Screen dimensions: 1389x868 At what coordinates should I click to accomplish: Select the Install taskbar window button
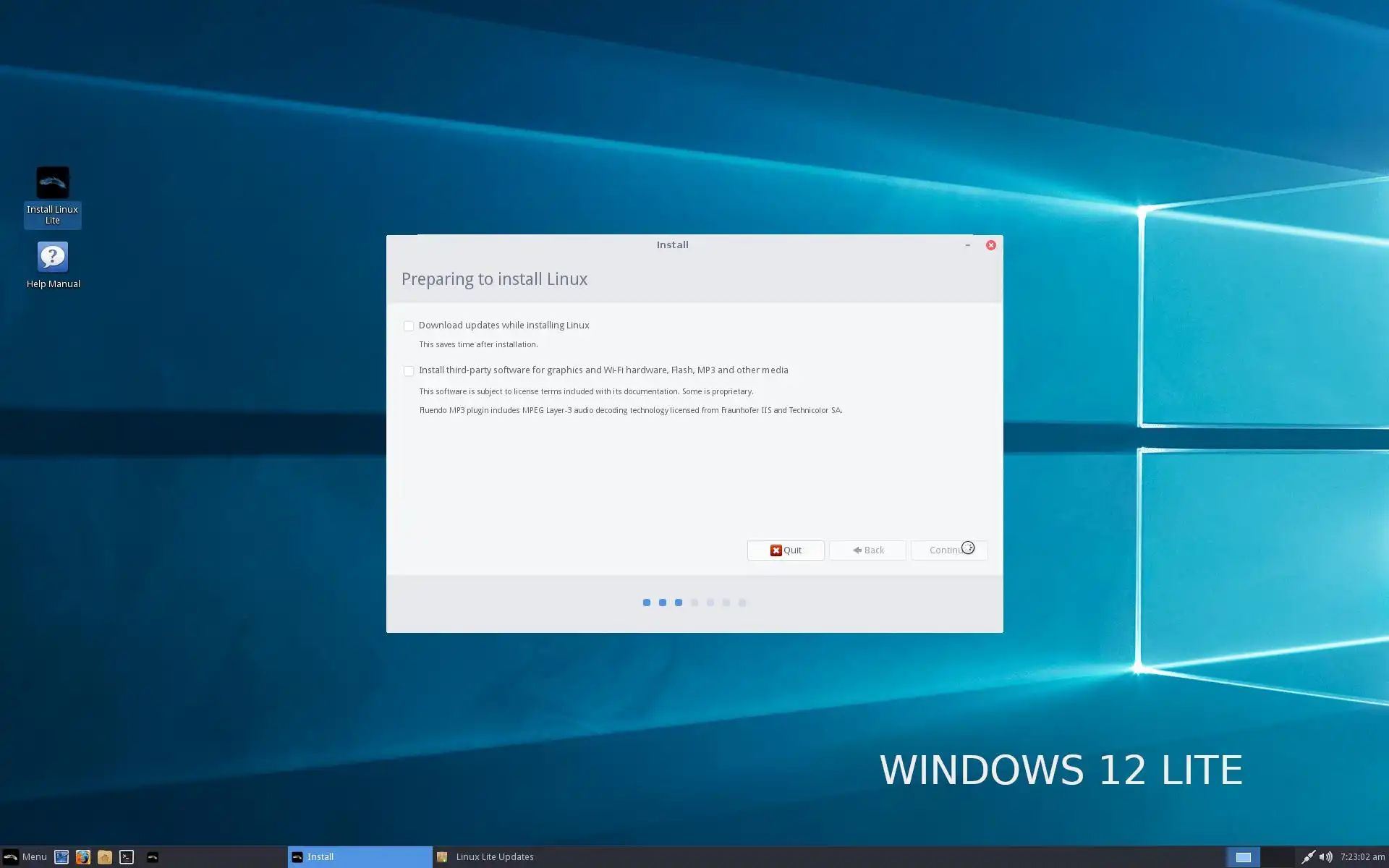(x=360, y=857)
